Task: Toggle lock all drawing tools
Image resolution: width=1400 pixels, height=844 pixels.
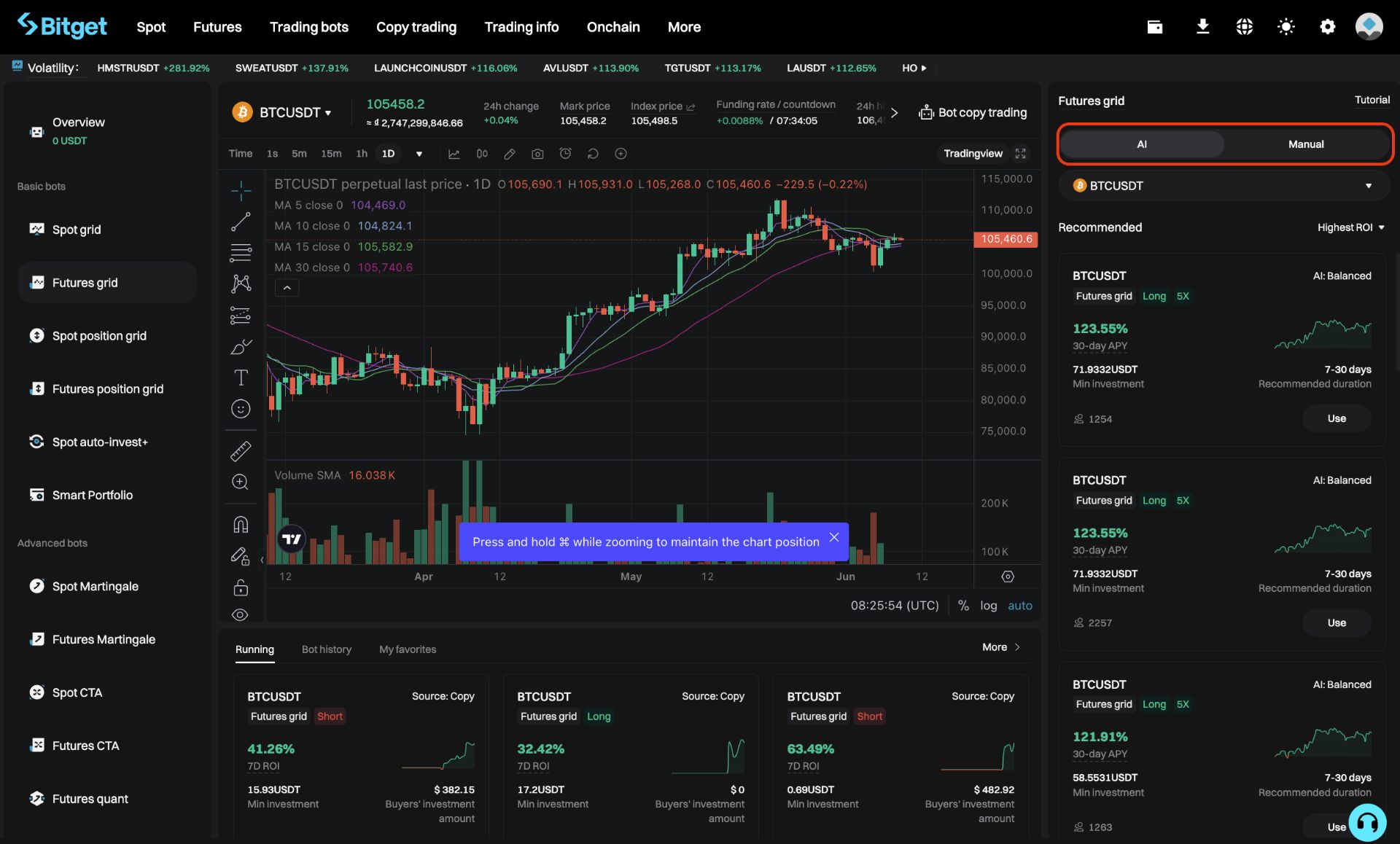Action: click(x=241, y=587)
